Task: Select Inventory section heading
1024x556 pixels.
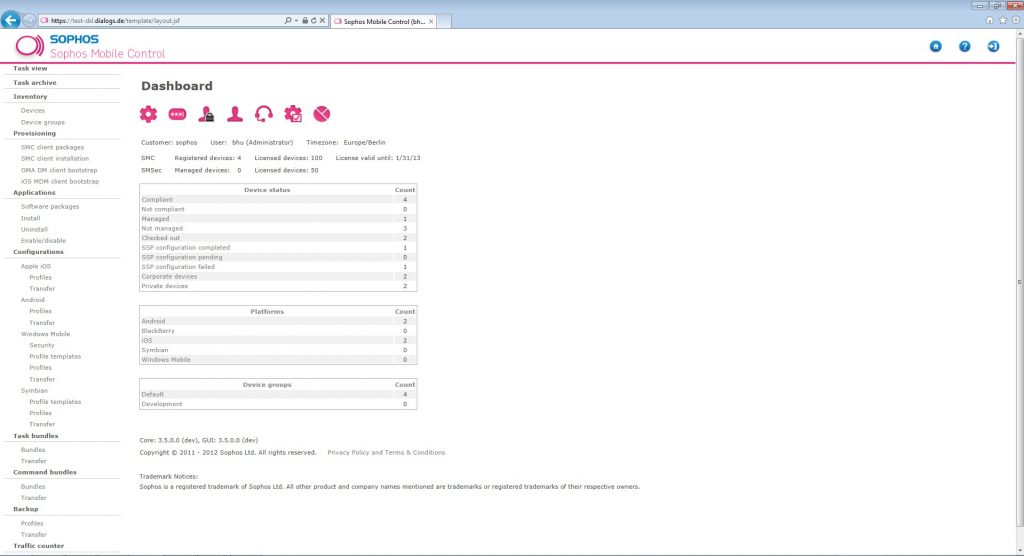Action: (x=30, y=96)
